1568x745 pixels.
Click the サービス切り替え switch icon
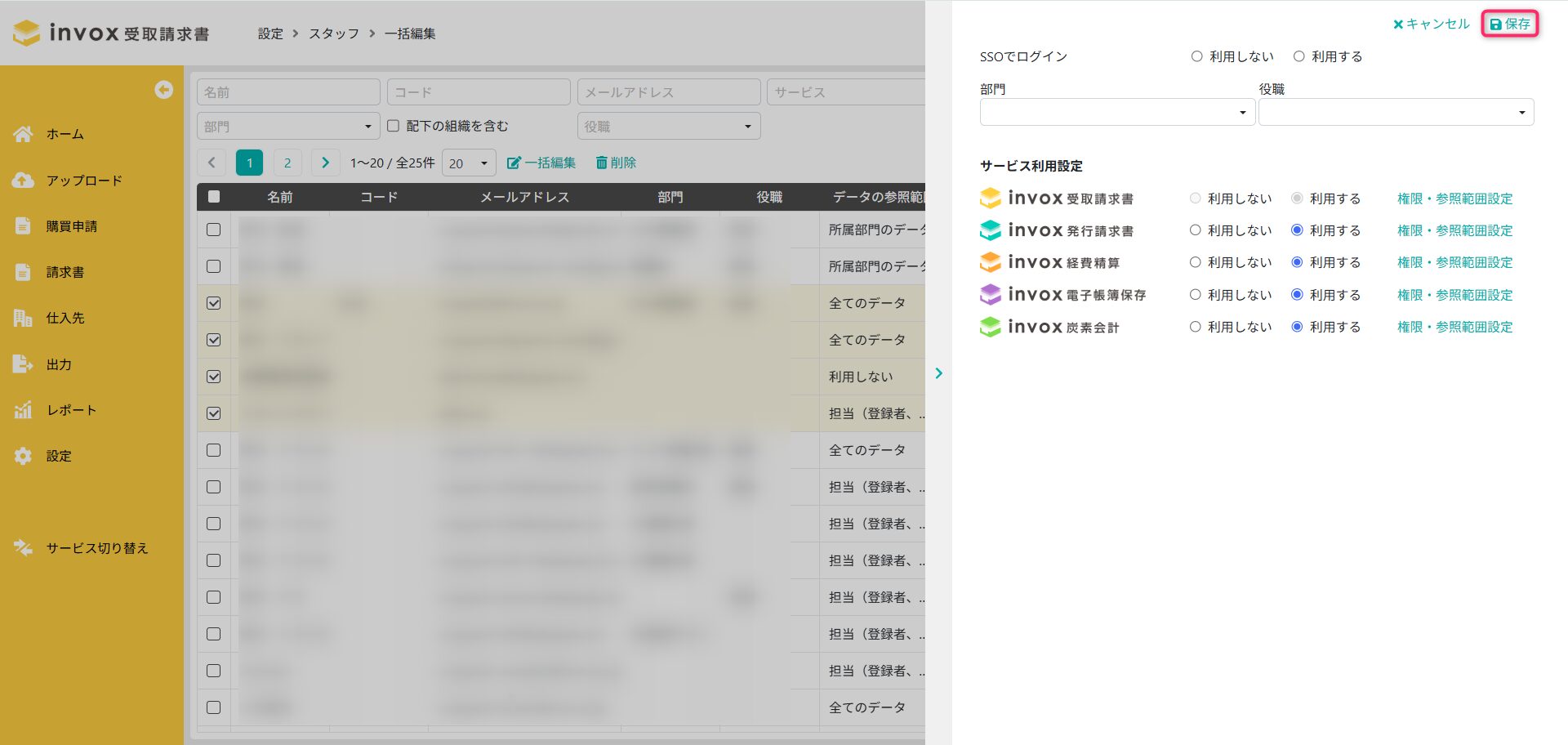pos(23,548)
